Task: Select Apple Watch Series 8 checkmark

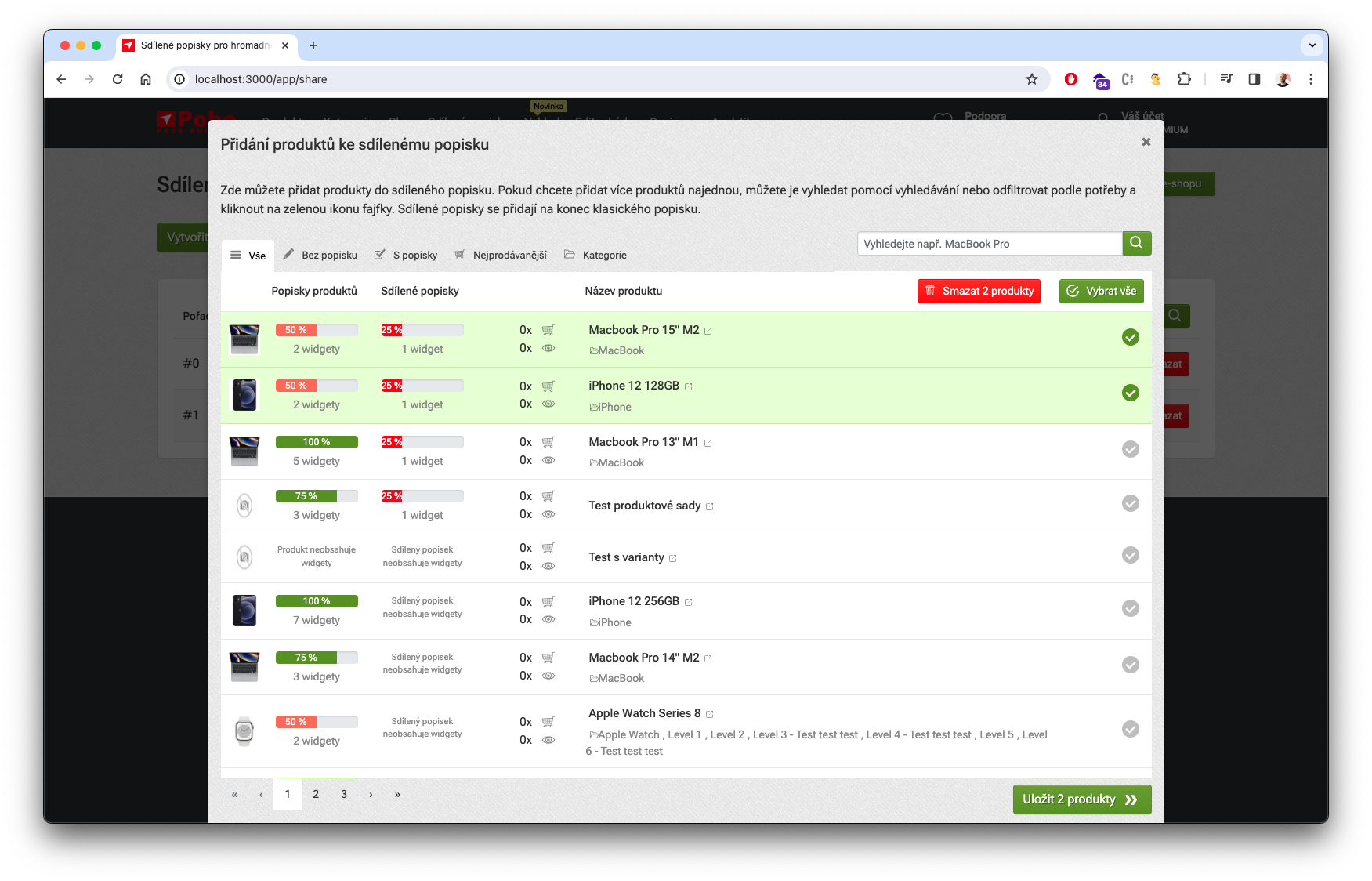Action: pos(1131,729)
